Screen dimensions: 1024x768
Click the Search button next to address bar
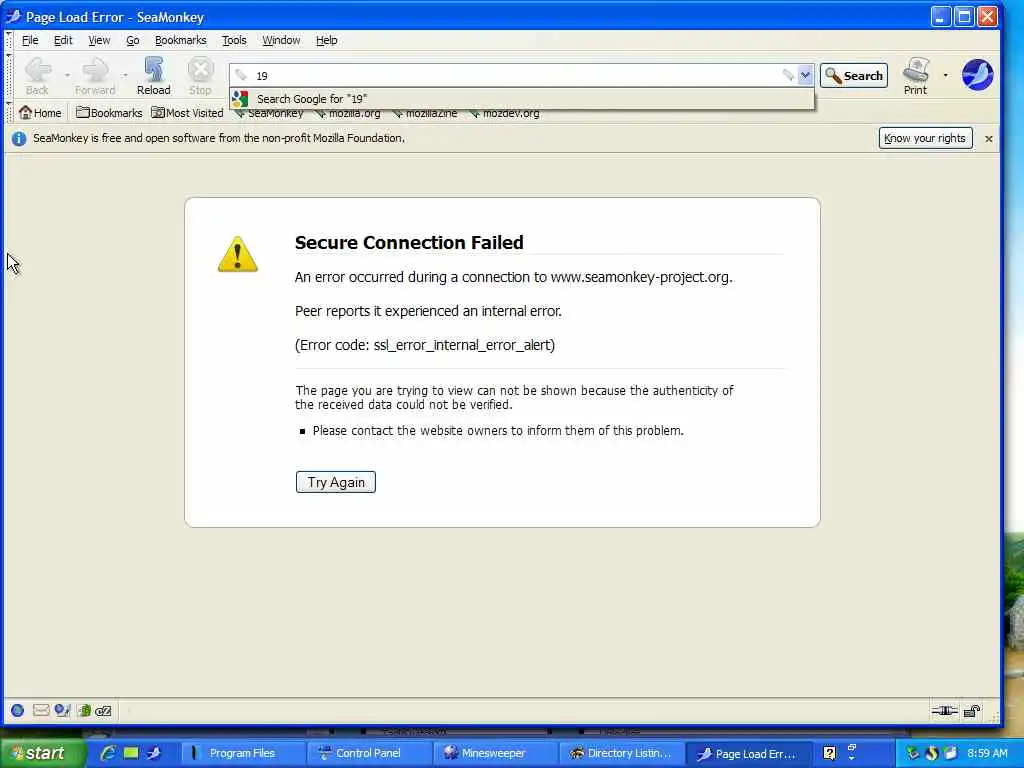coord(854,76)
